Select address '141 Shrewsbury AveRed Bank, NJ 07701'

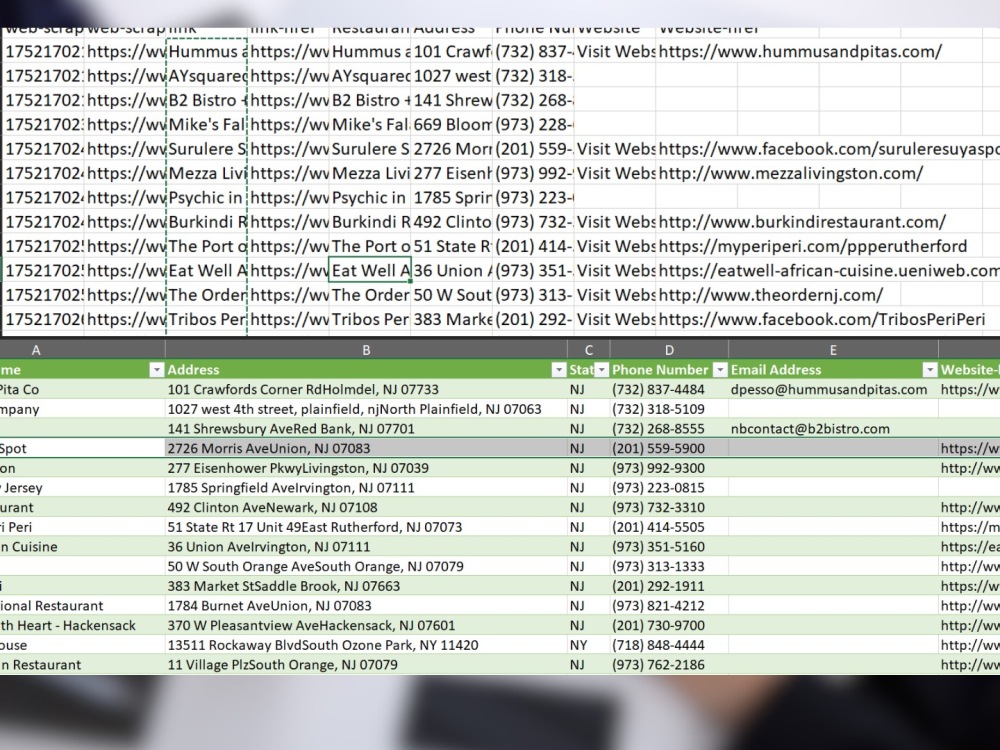point(366,429)
